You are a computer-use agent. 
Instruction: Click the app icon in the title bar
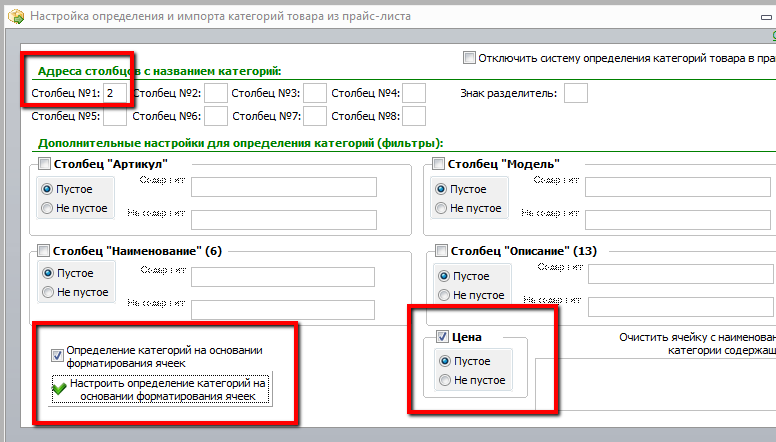click(16, 16)
